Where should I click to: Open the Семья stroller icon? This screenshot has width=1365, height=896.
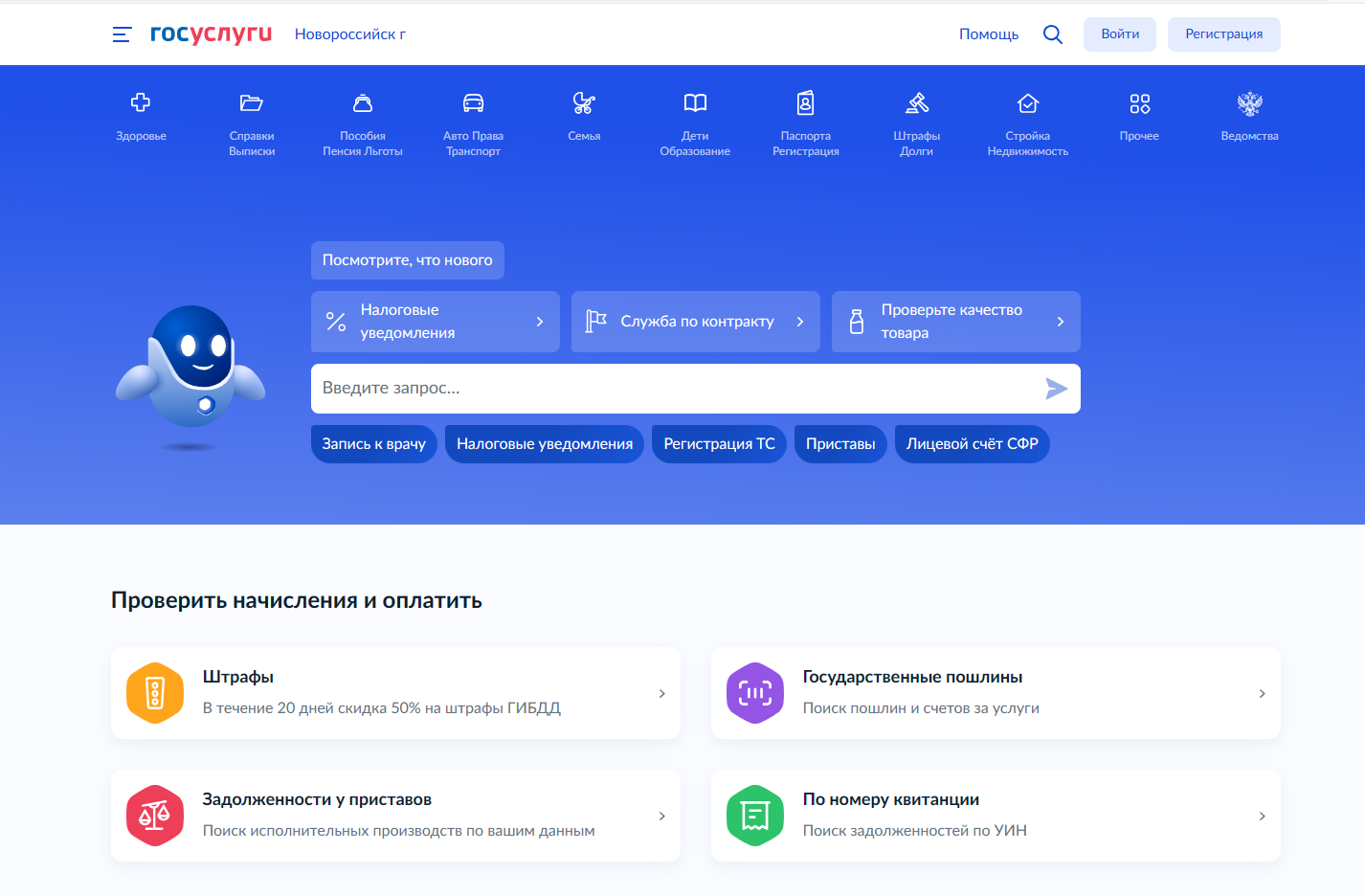pos(584,102)
